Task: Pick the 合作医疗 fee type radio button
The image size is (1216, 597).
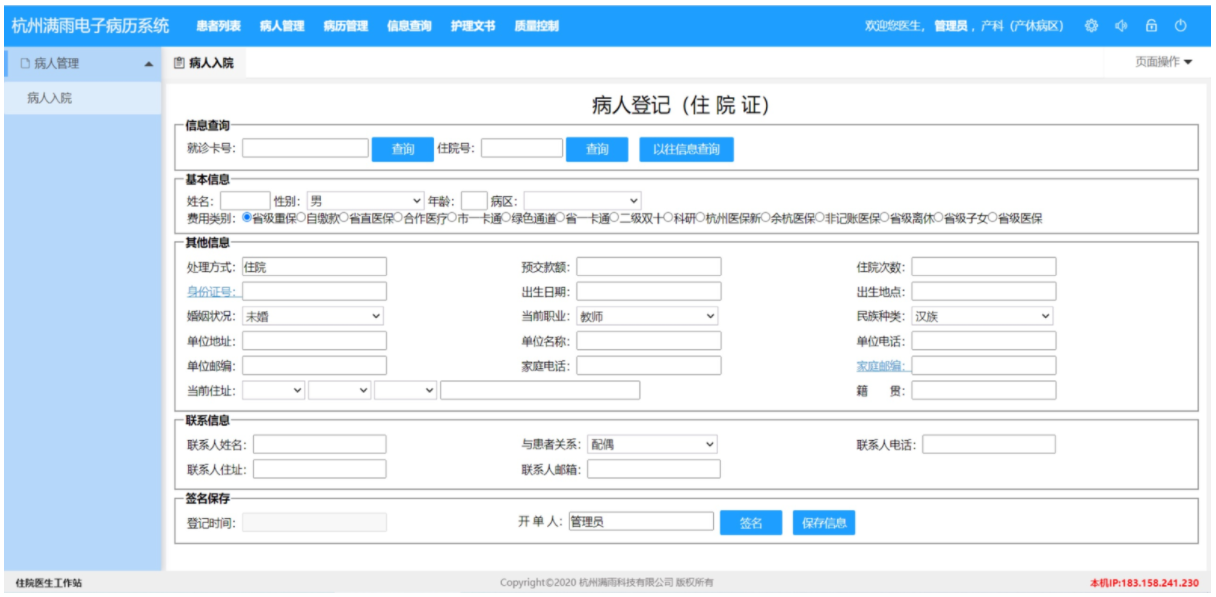Action: [x=398, y=217]
